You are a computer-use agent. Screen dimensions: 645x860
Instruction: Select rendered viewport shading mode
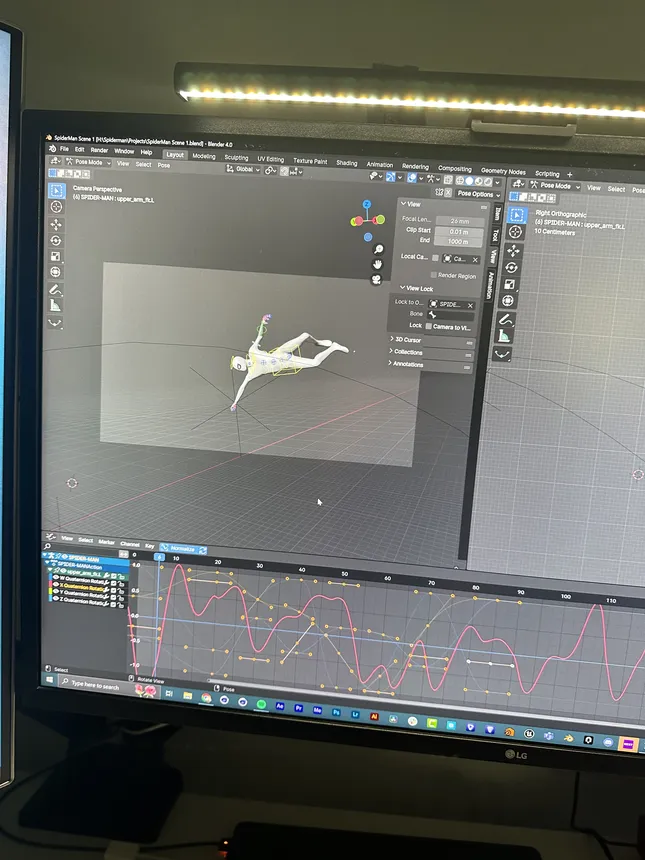coord(488,182)
